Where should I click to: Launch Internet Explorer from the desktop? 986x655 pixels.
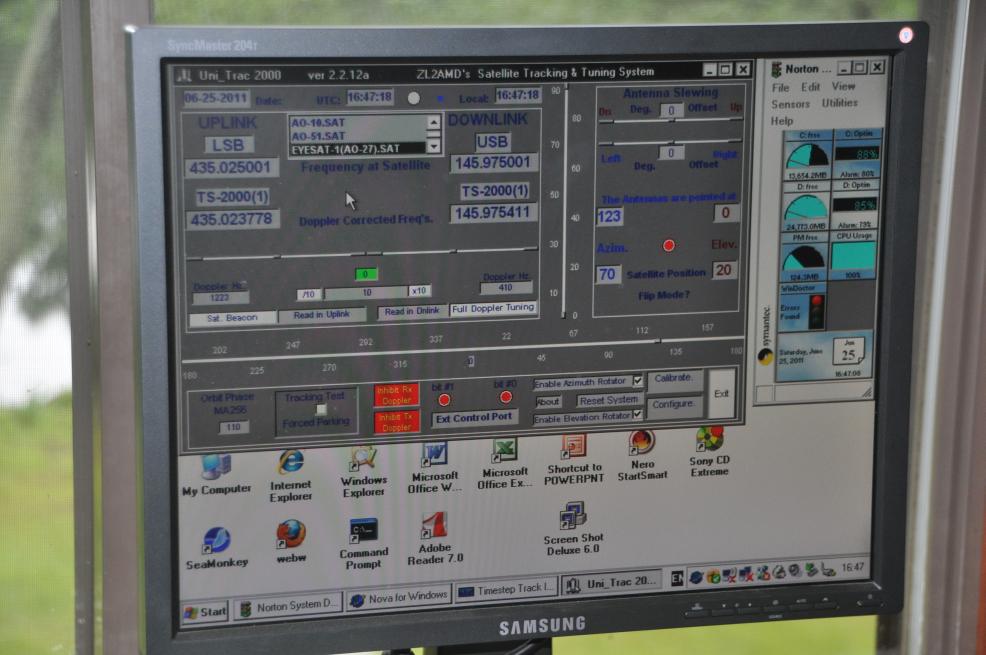291,475
